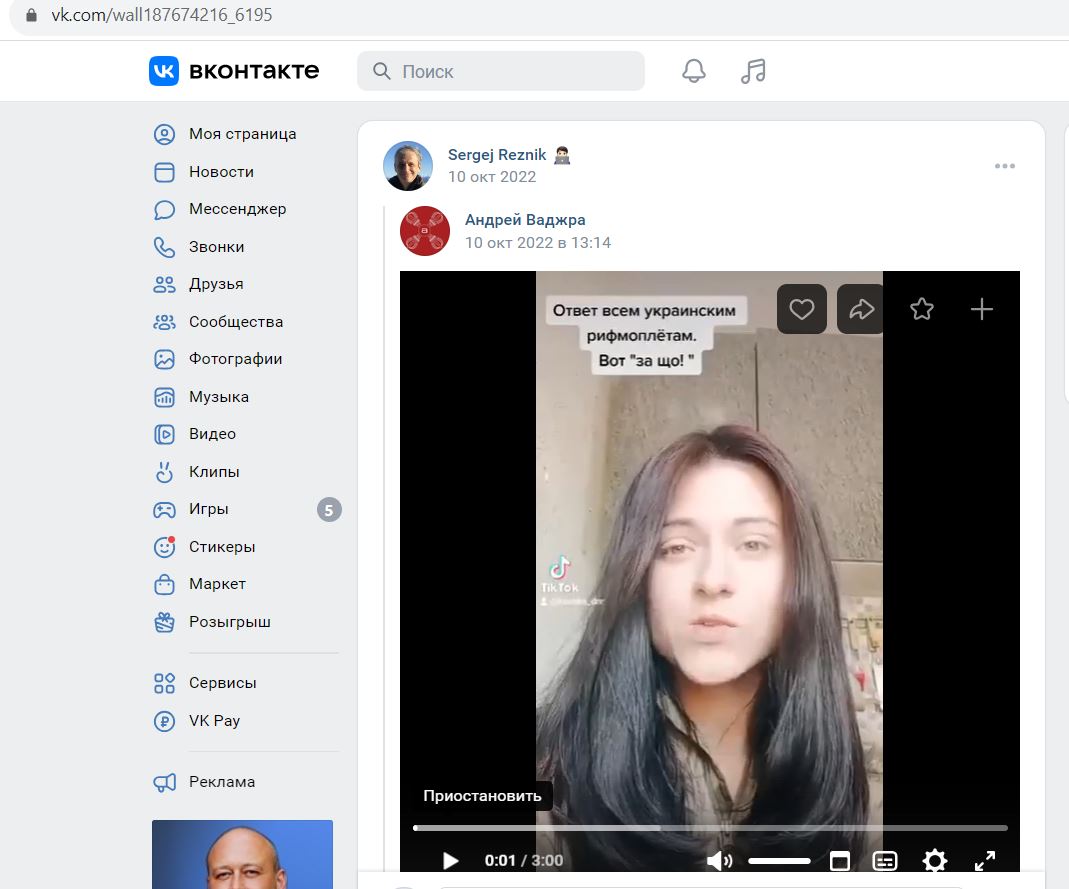Open Сообщества section
The image size is (1069, 889).
236,322
